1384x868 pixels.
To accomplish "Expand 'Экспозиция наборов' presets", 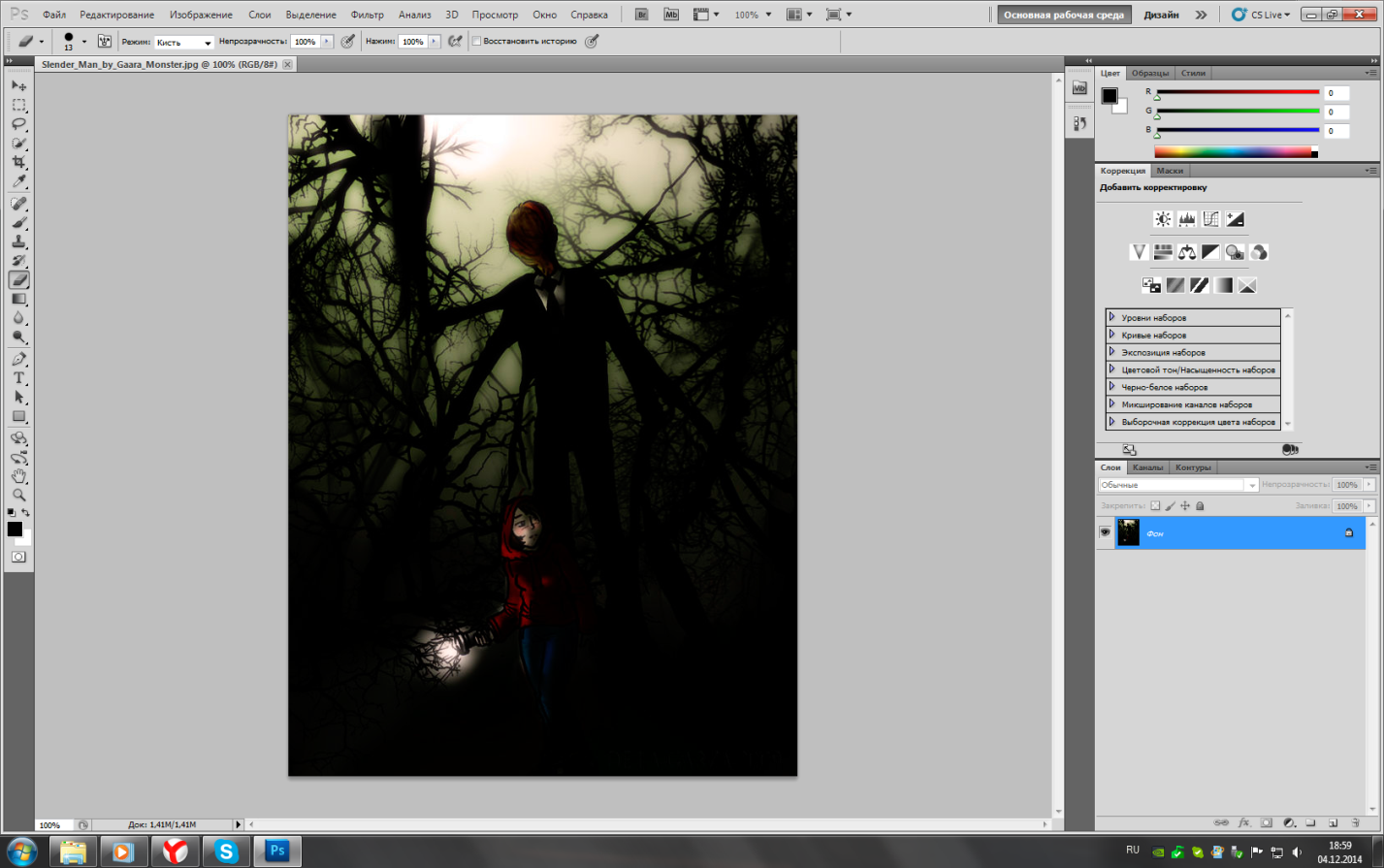I will click(x=1111, y=352).
